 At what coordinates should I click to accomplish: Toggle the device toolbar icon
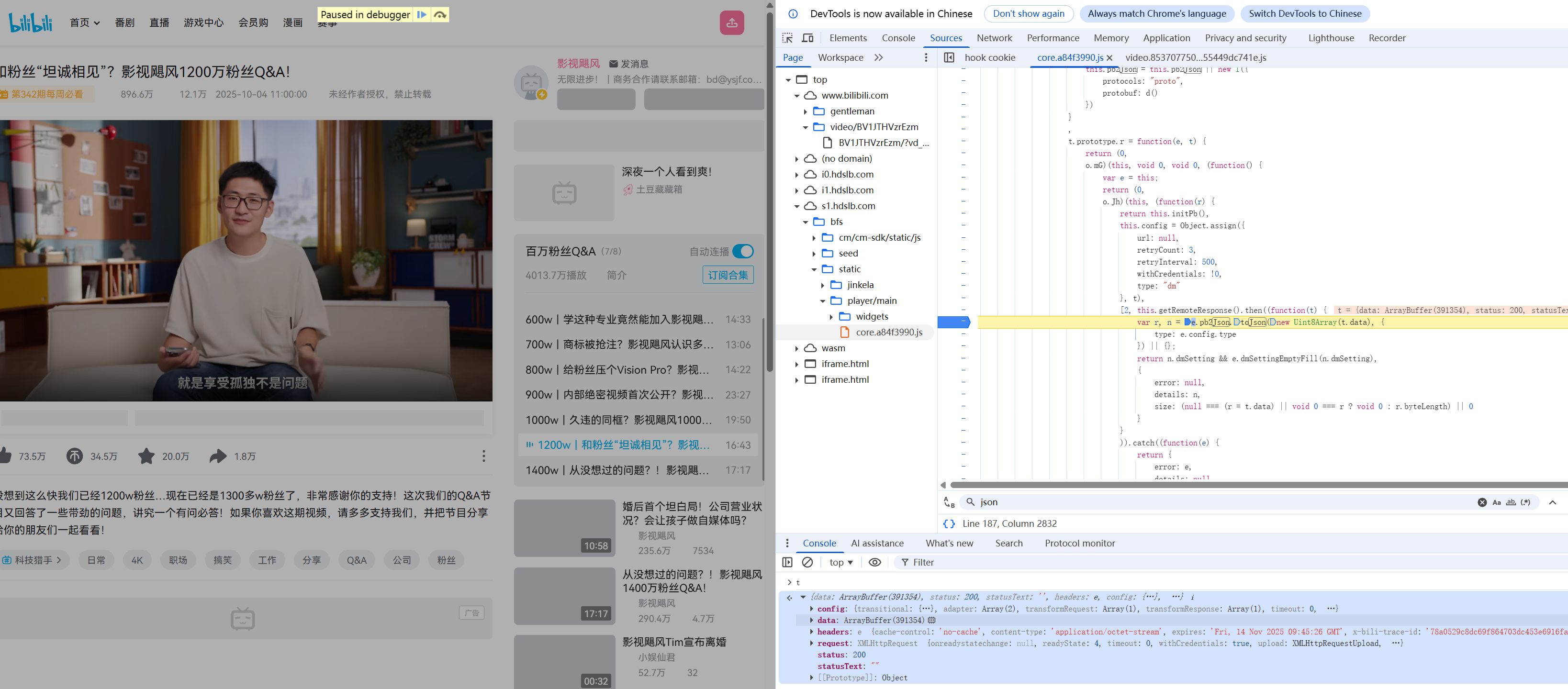click(x=807, y=38)
